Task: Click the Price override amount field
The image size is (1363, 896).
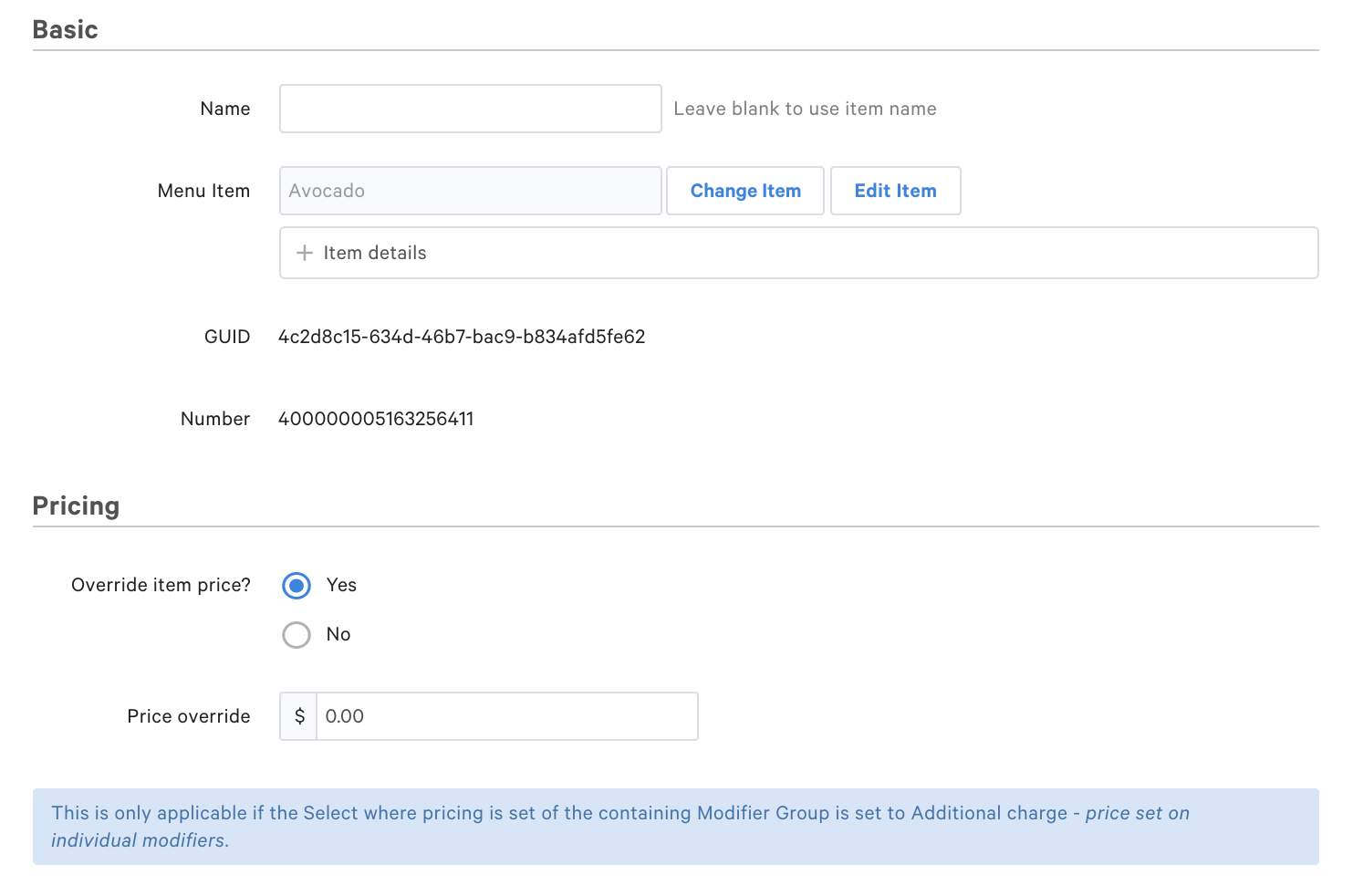Action: [506, 716]
